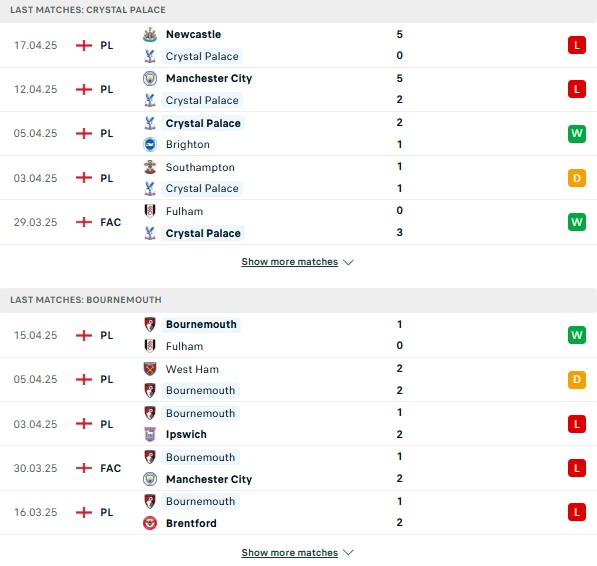Click the red L badge for Newcastle match

tap(576, 45)
